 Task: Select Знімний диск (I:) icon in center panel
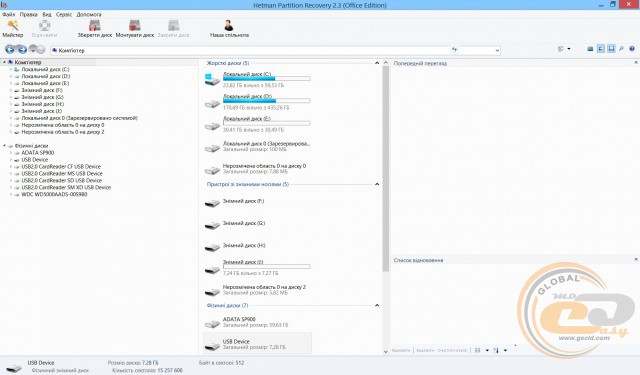click(x=212, y=269)
